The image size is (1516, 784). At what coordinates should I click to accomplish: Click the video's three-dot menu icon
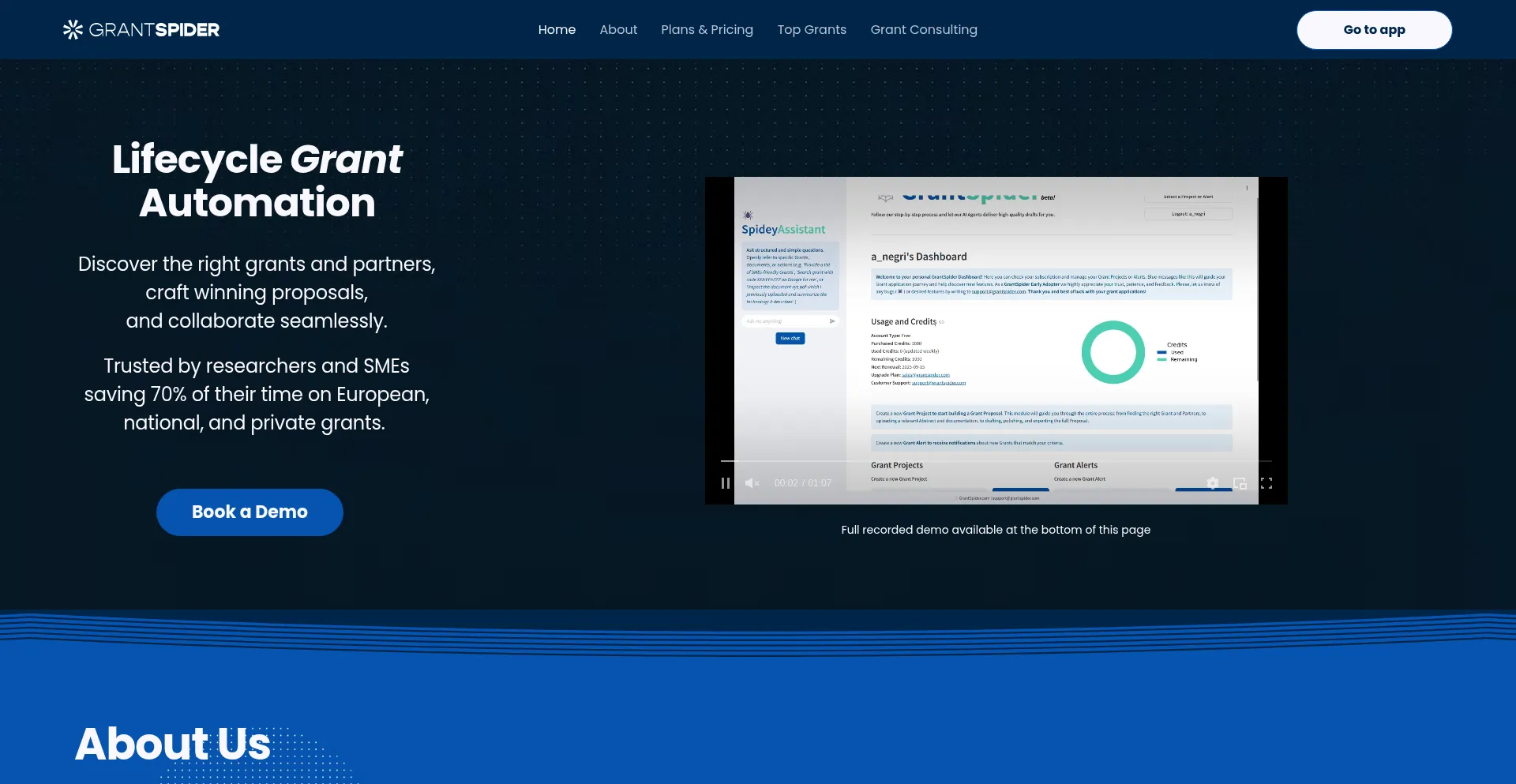pyautogui.click(x=1247, y=188)
